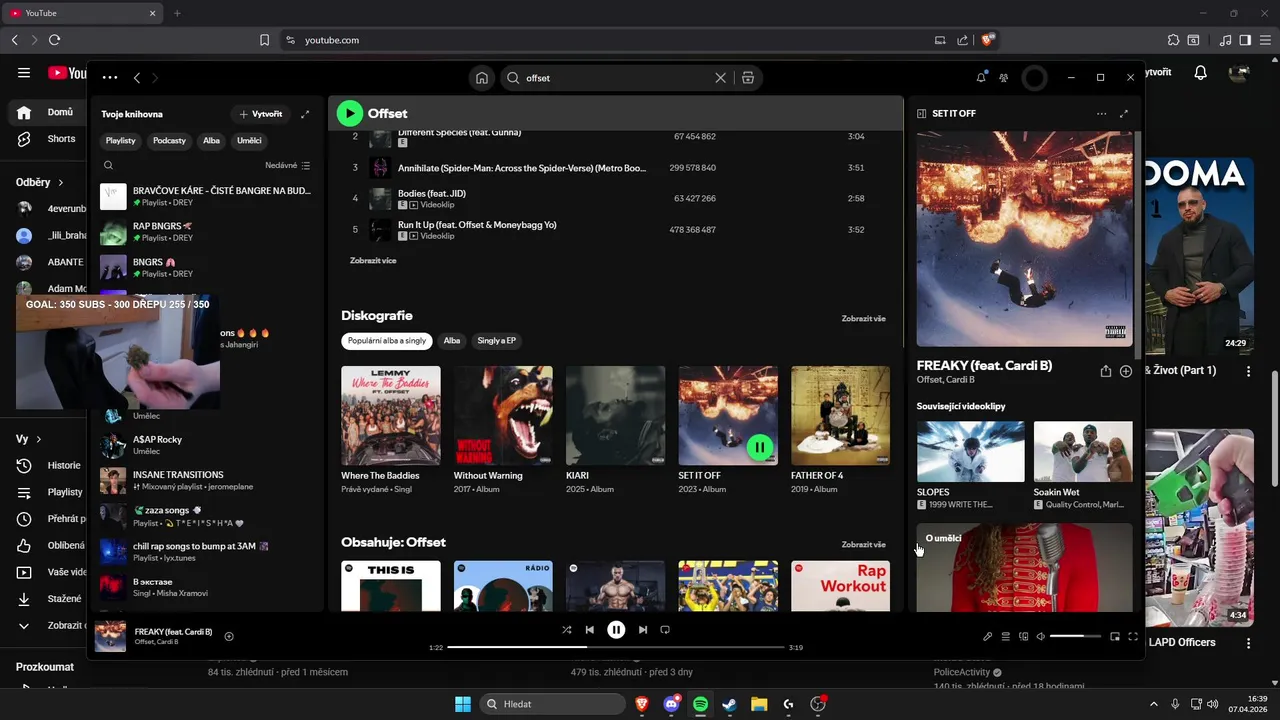Expand the Now Playing panel
Viewport: 1280px width, 720px height.
click(x=1124, y=114)
